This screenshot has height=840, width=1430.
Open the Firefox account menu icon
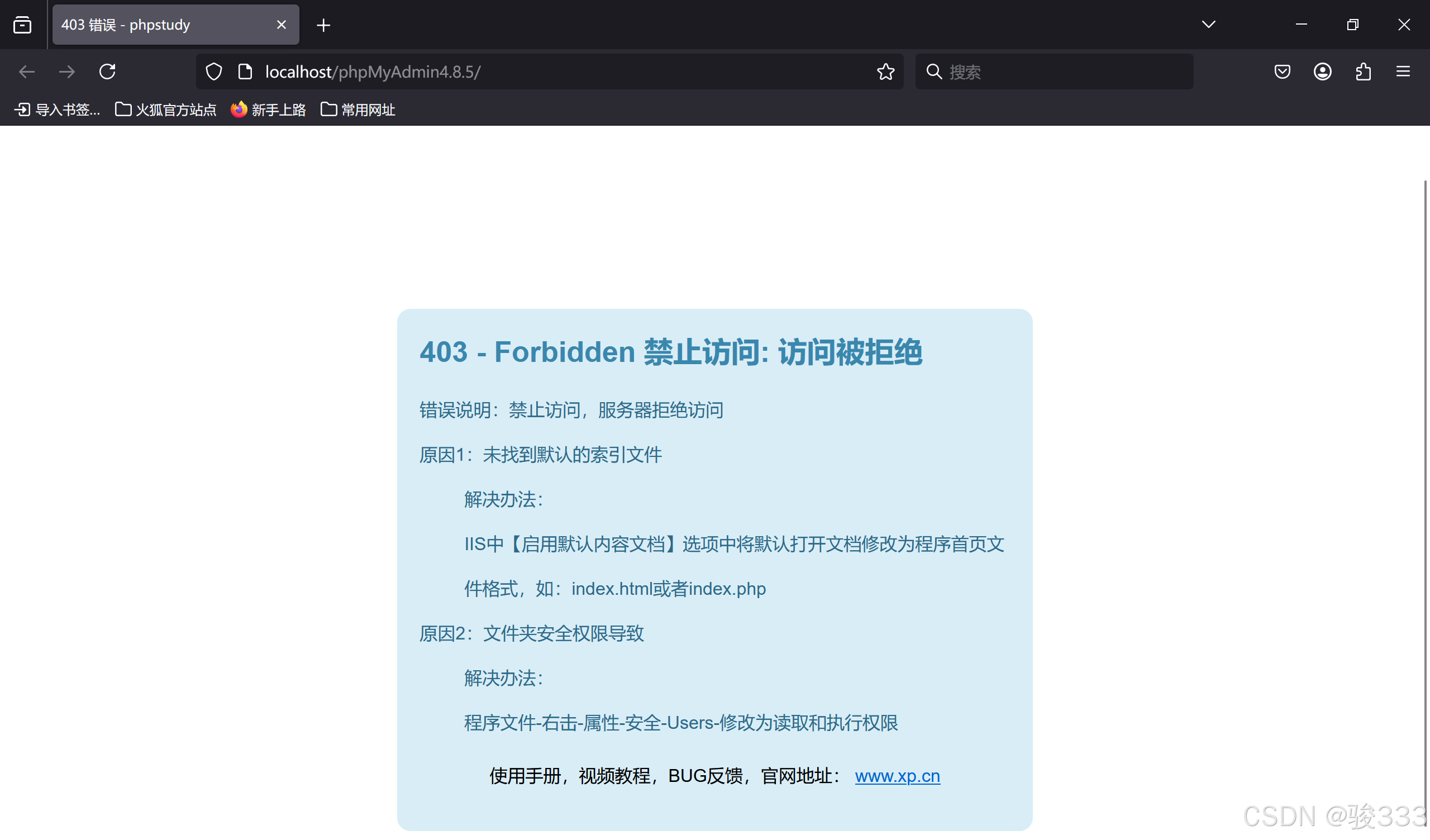pos(1323,71)
